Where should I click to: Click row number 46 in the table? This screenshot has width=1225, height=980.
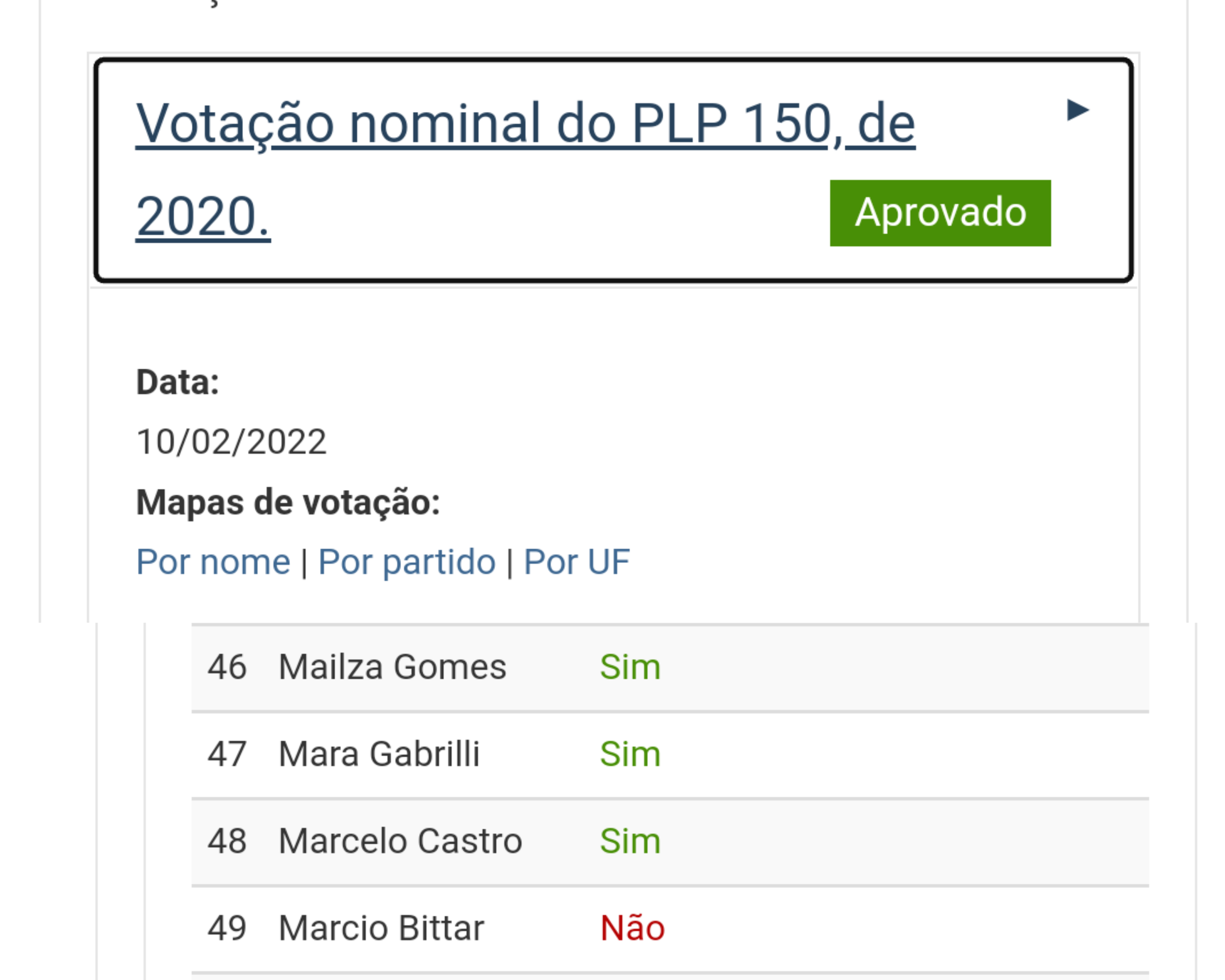coord(227,667)
